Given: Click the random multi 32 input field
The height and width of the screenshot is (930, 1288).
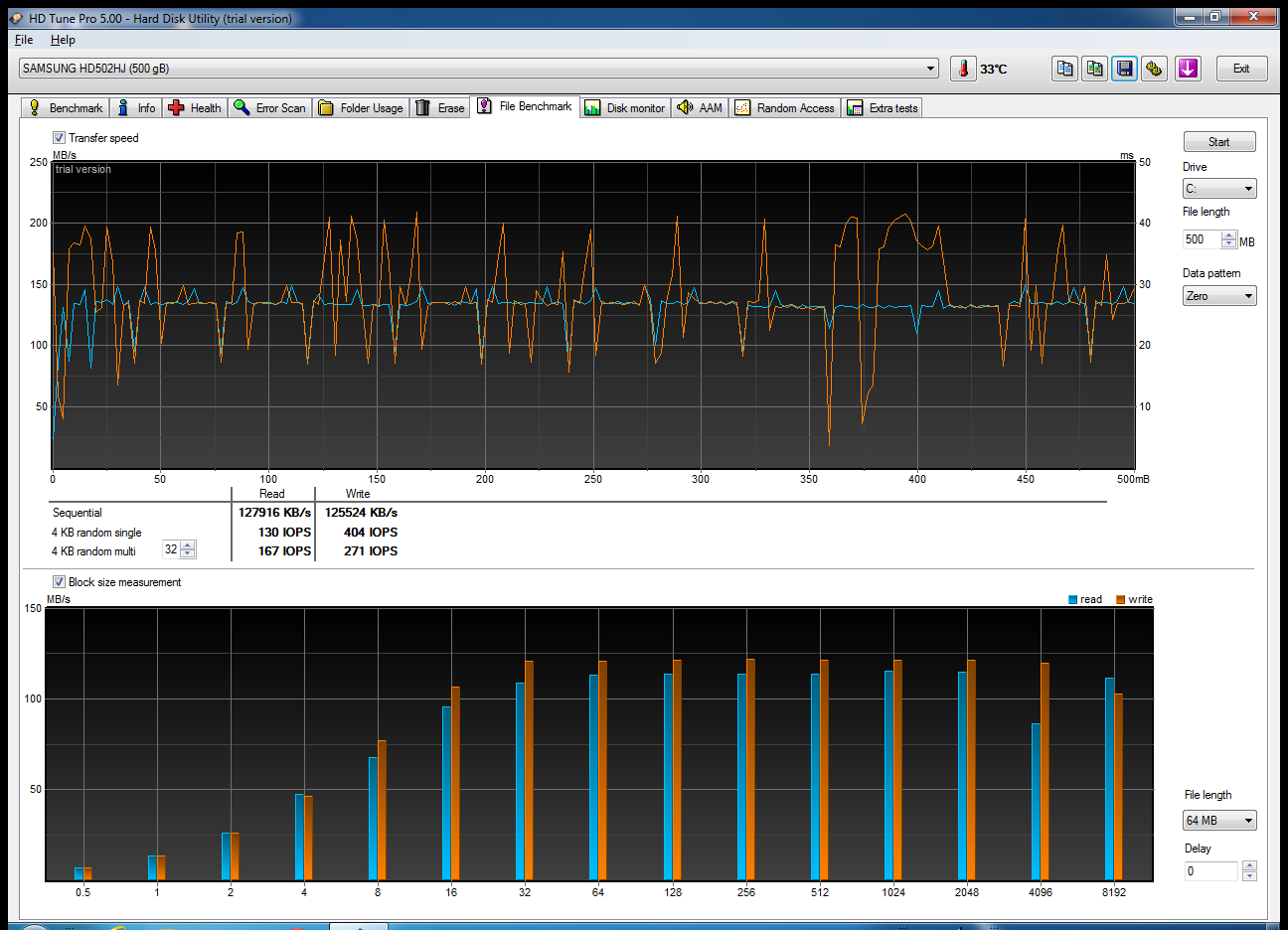Looking at the screenshot, I should (x=171, y=549).
